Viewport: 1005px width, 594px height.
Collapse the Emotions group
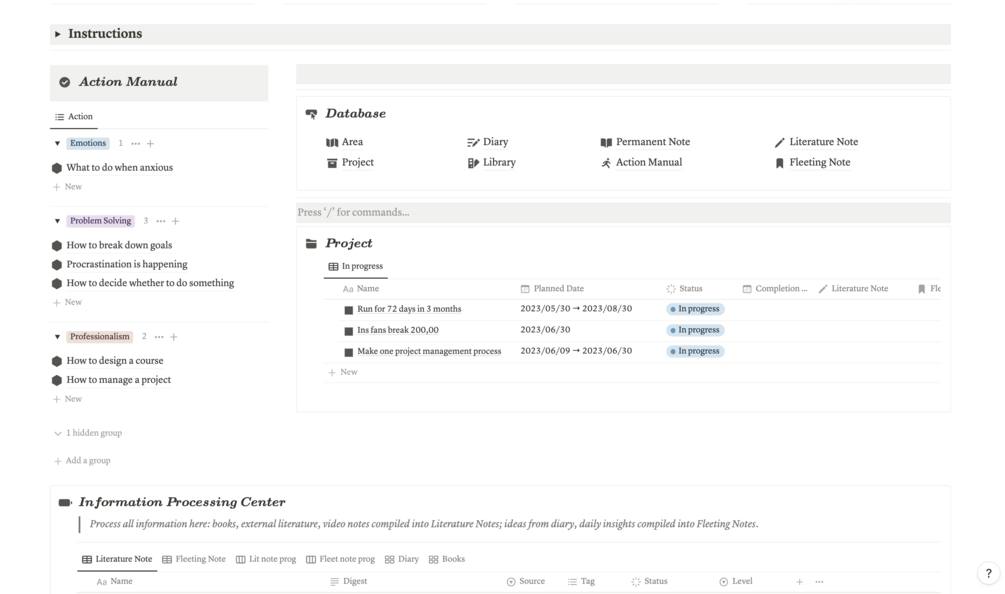point(57,144)
